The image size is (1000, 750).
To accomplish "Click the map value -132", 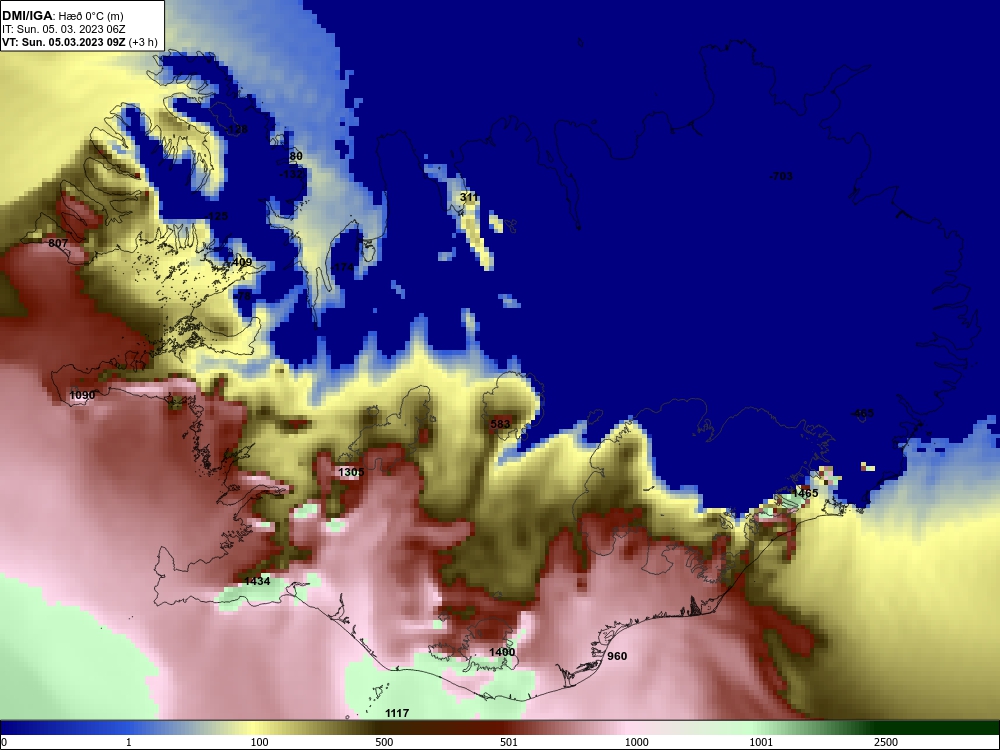I will (x=292, y=174).
